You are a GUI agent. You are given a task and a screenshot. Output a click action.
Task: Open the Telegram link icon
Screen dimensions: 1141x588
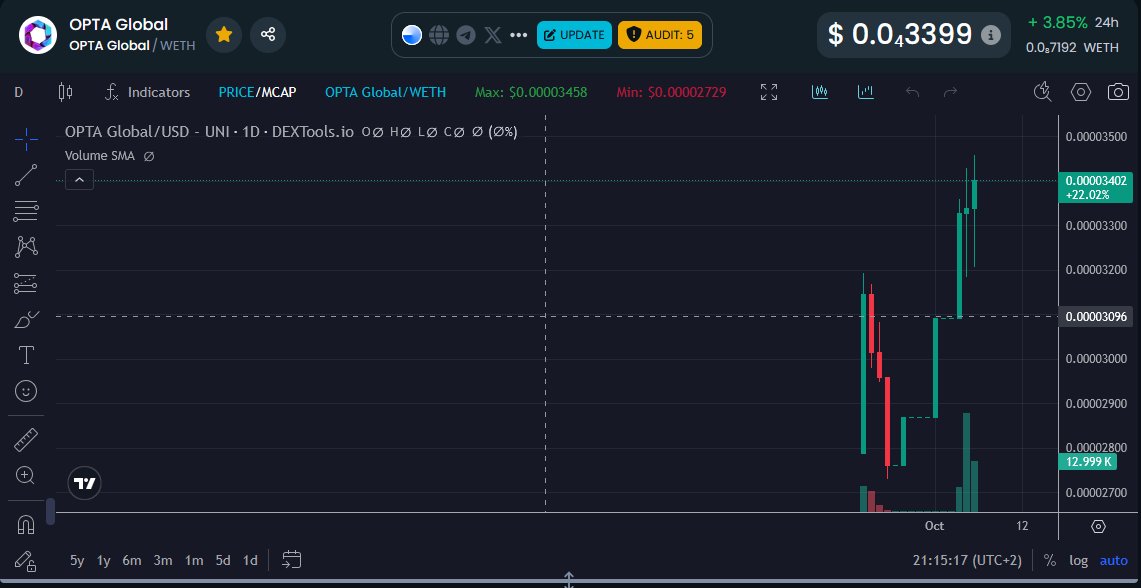(466, 35)
